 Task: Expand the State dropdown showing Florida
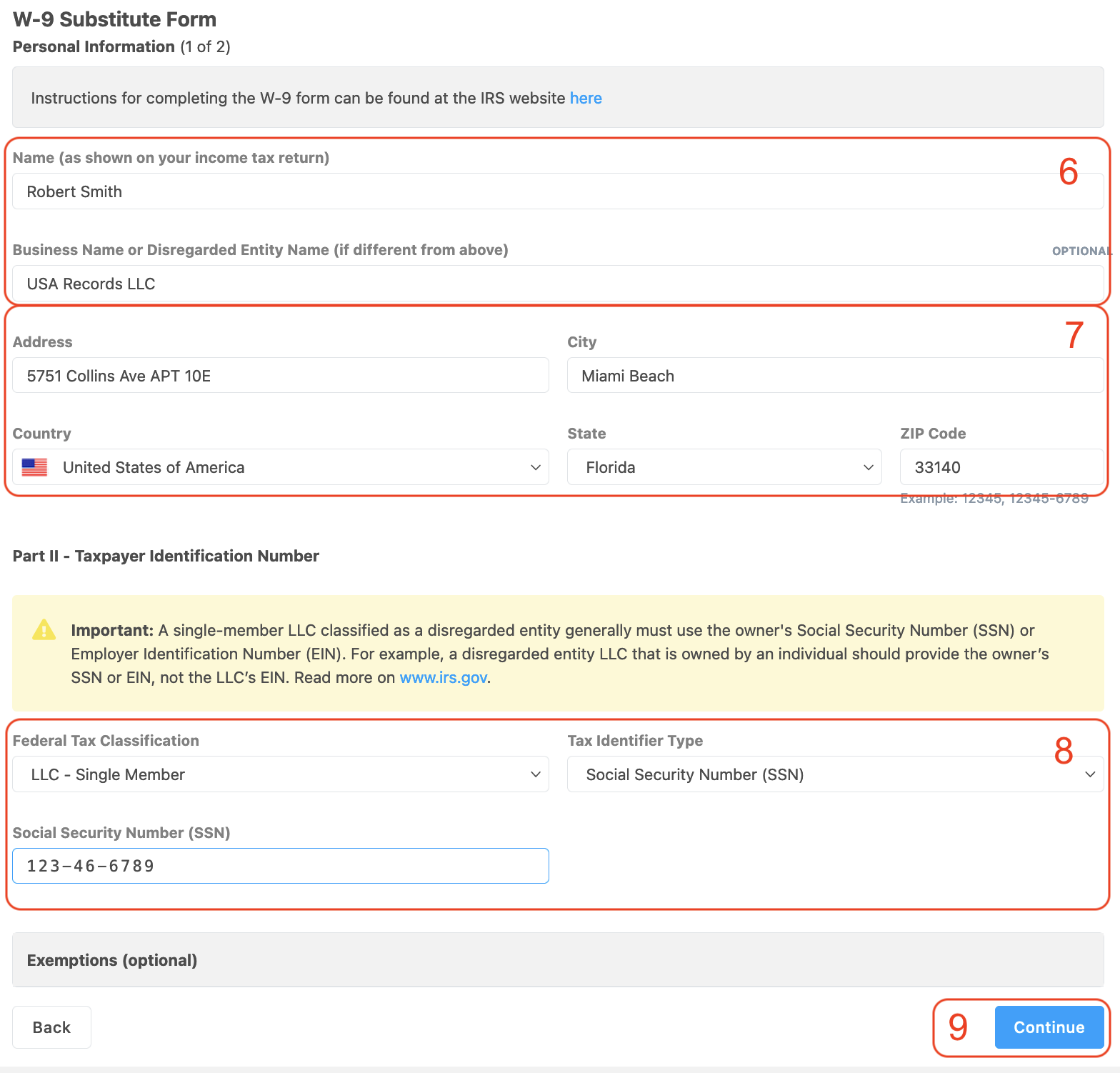click(x=724, y=467)
